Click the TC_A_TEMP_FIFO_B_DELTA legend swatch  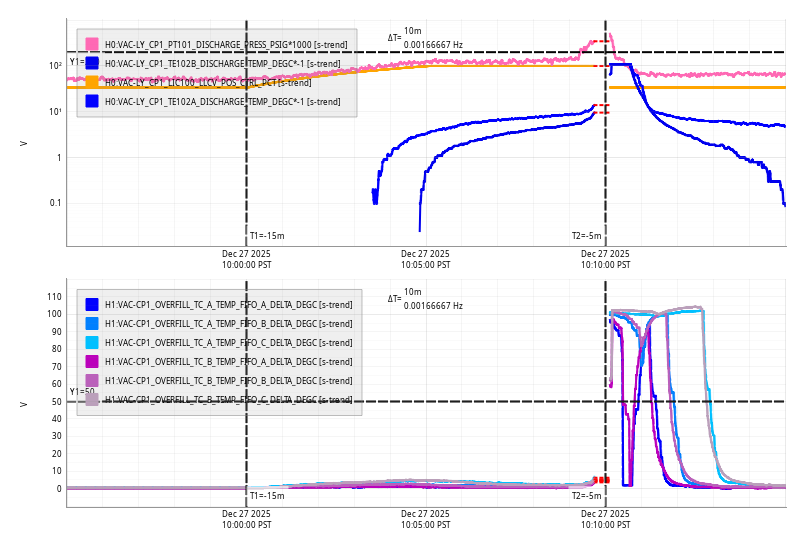[92, 323]
